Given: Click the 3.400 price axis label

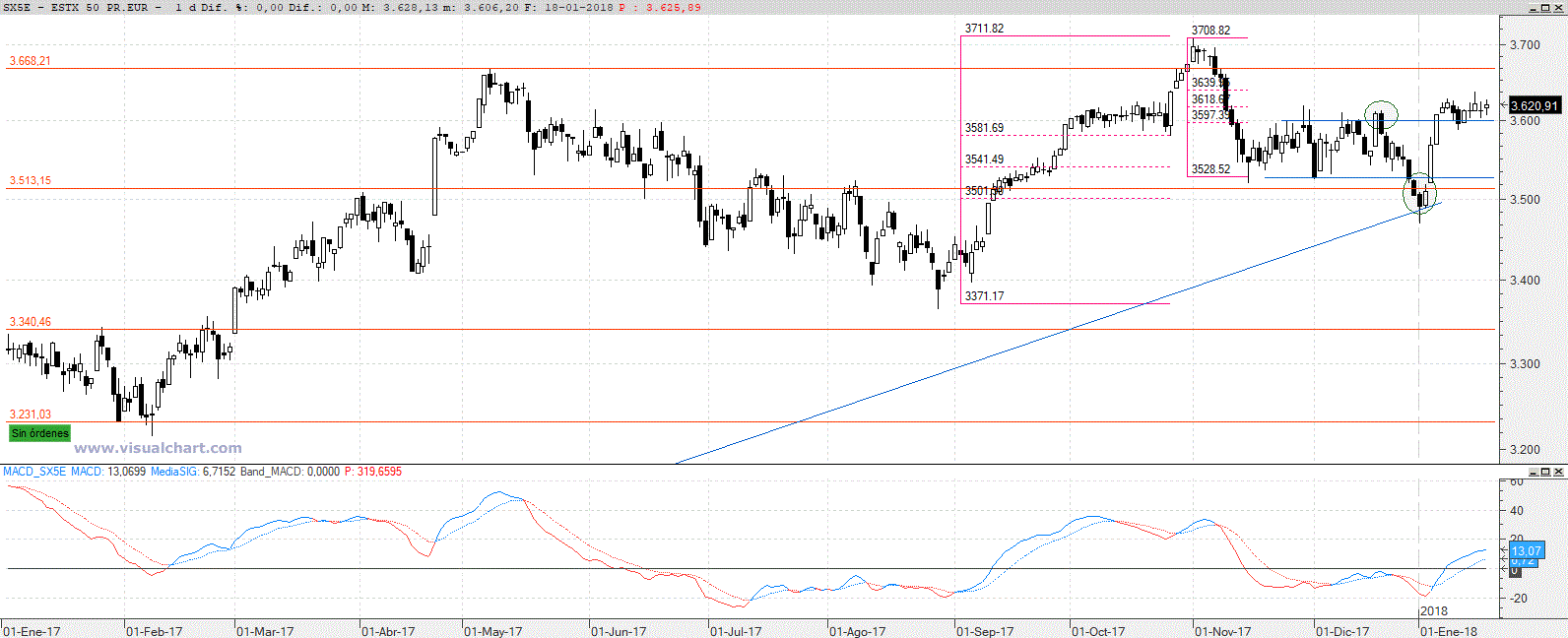Looking at the screenshot, I should [1525, 281].
